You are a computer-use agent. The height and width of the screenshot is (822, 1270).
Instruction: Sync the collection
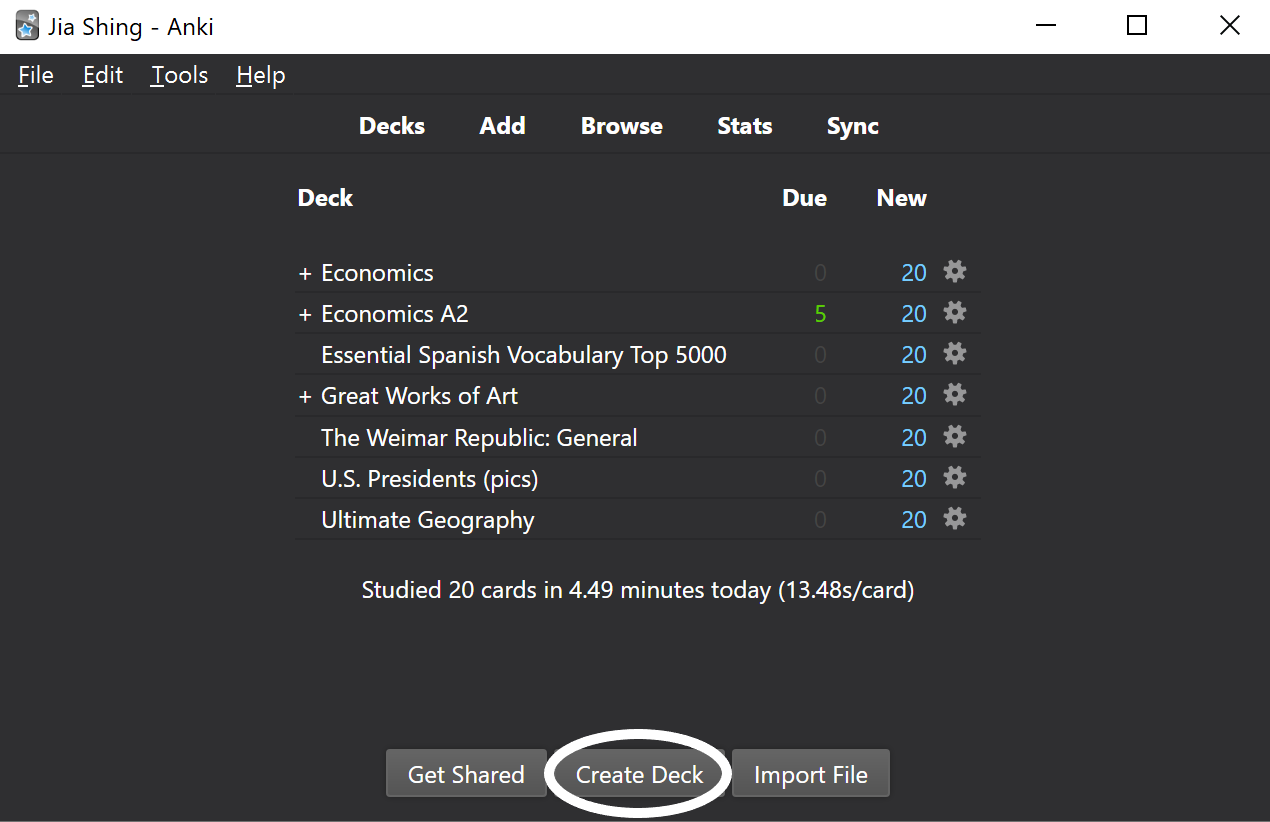(853, 126)
